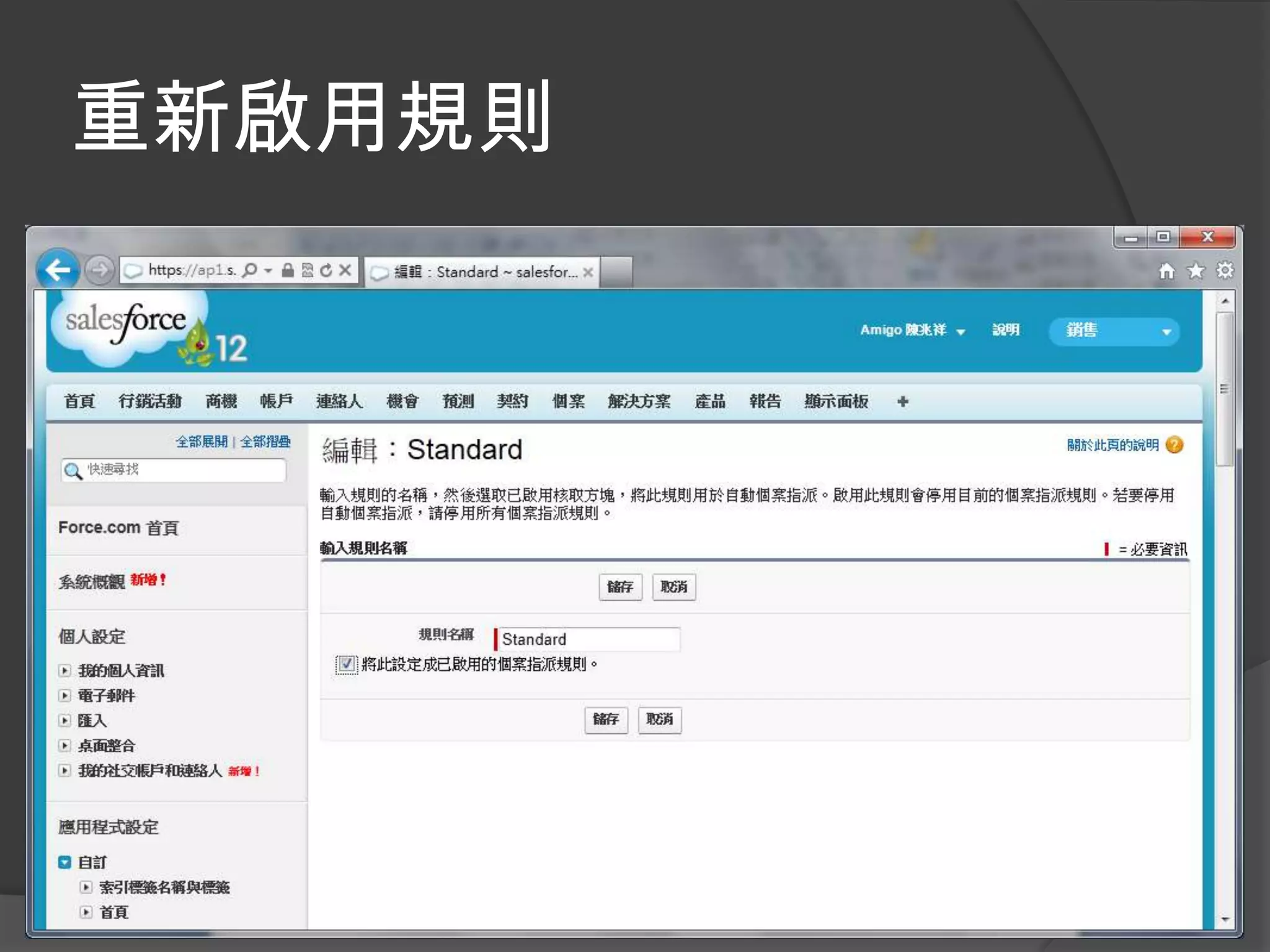Open the 個案 tab
This screenshot has height=952, width=1270.
pyautogui.click(x=569, y=402)
